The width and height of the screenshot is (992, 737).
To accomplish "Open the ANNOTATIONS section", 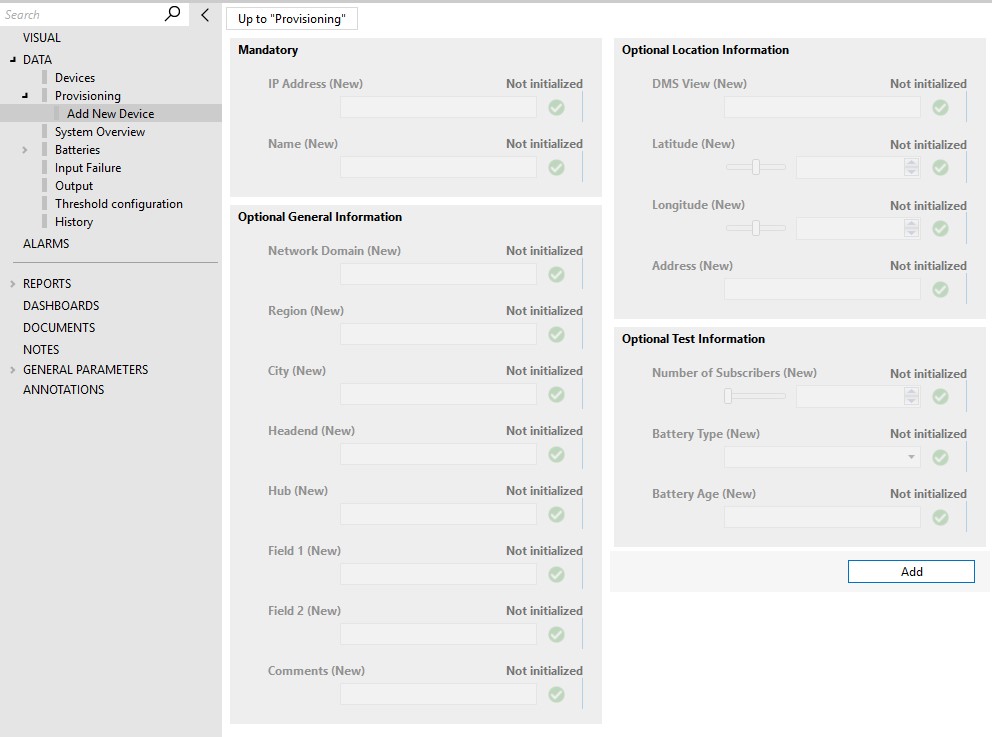I will [64, 390].
